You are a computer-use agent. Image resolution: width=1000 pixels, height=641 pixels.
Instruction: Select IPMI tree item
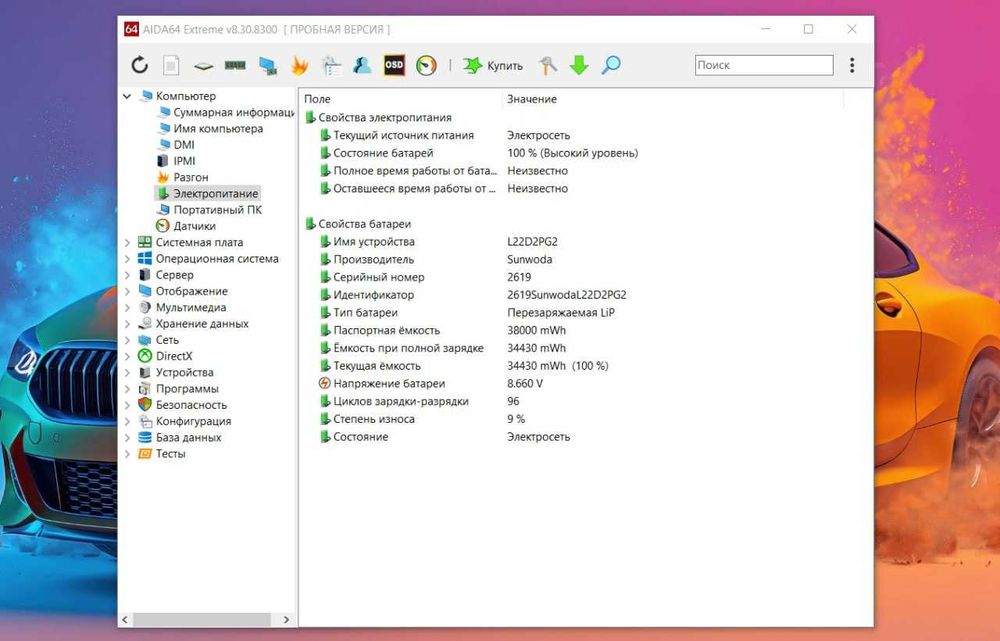click(x=176, y=161)
